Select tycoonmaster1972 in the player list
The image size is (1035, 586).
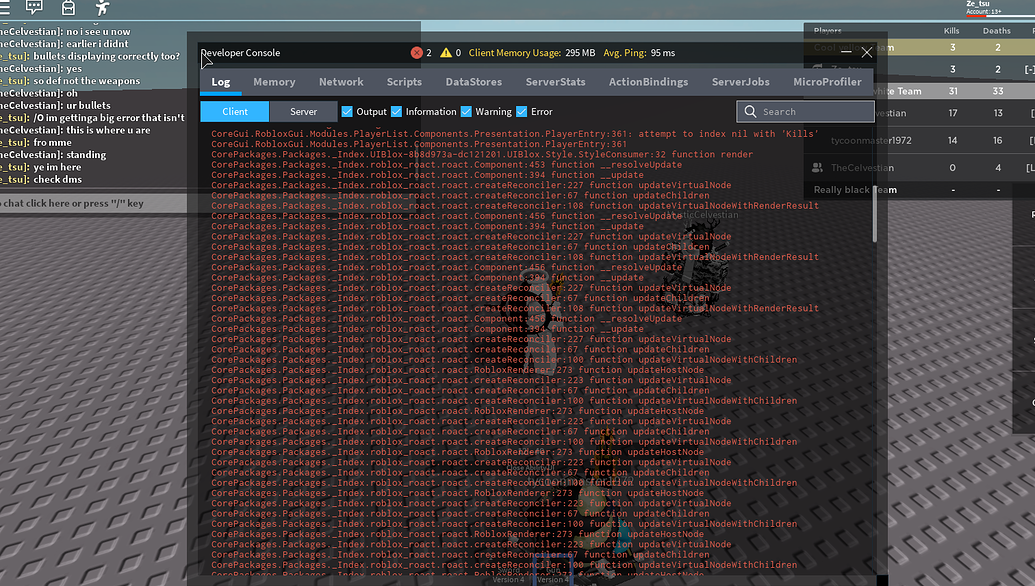coord(871,140)
